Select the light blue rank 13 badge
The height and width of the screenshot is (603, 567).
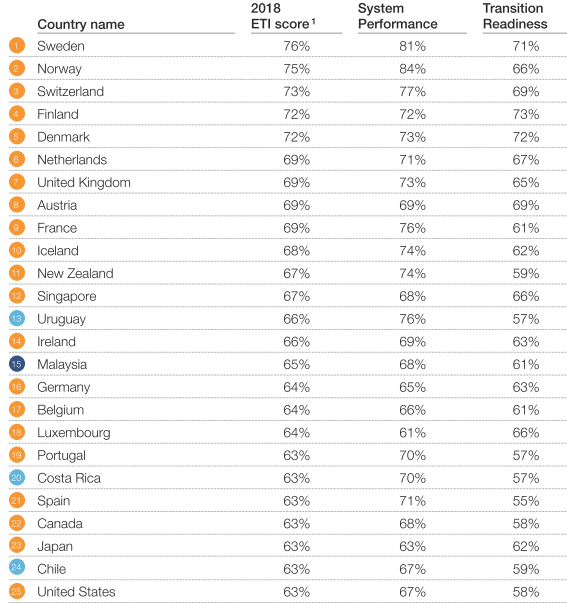pyautogui.click(x=17, y=318)
